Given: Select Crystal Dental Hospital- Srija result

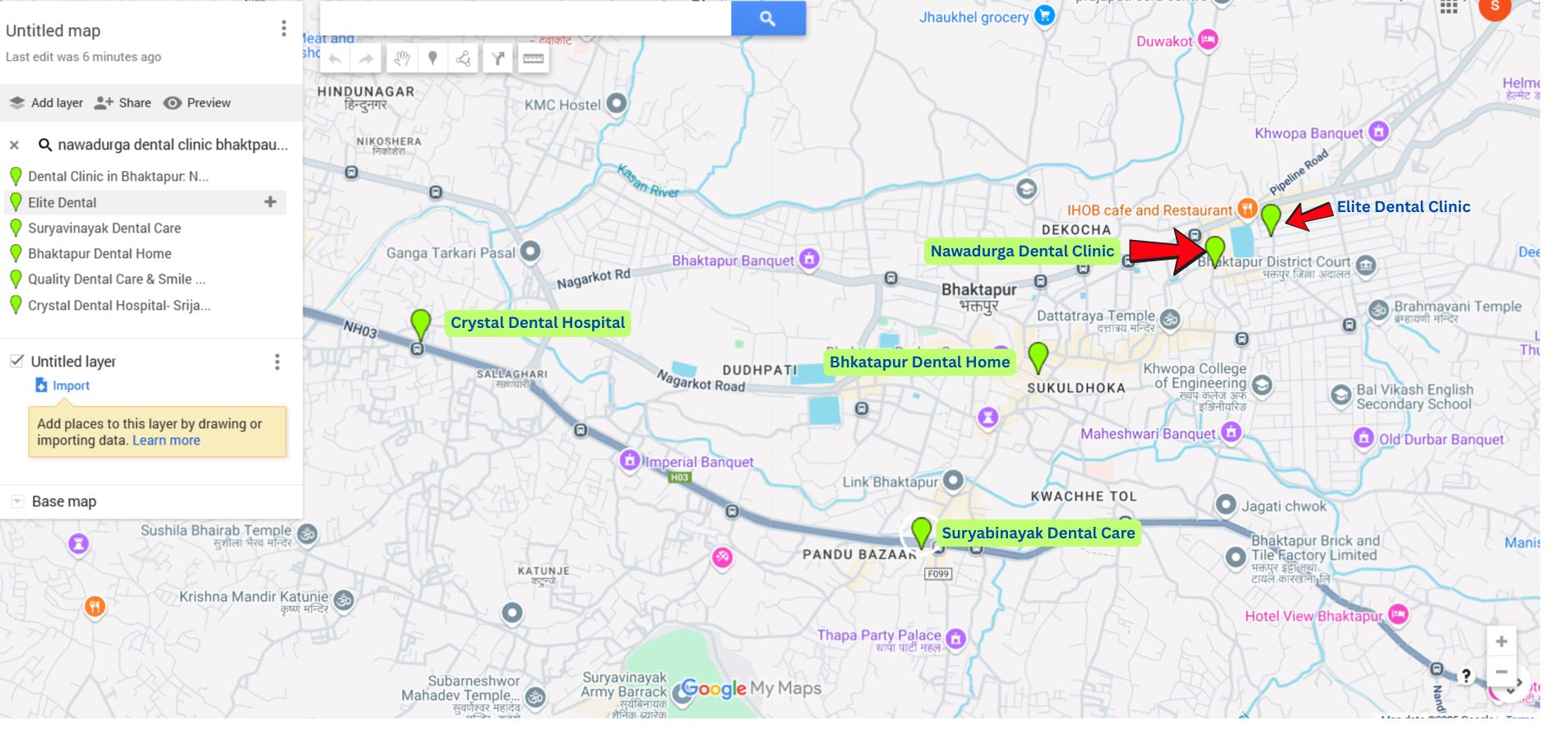Looking at the screenshot, I should (119, 305).
